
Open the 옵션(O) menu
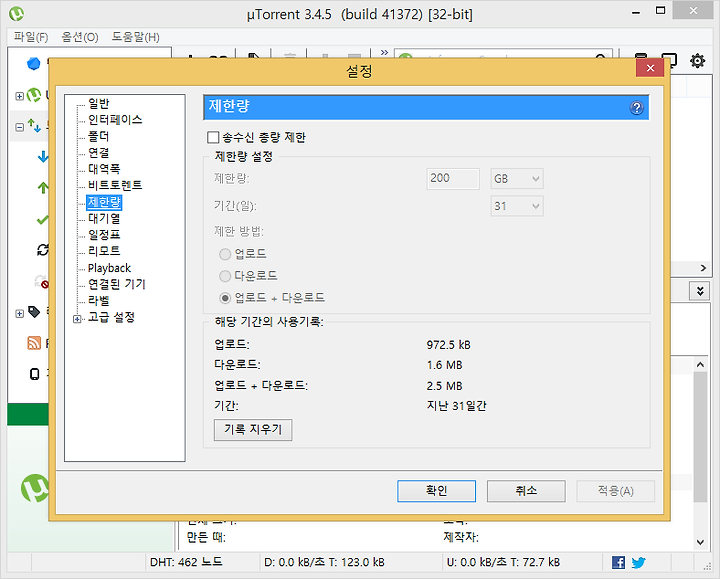pyautogui.click(x=80, y=37)
